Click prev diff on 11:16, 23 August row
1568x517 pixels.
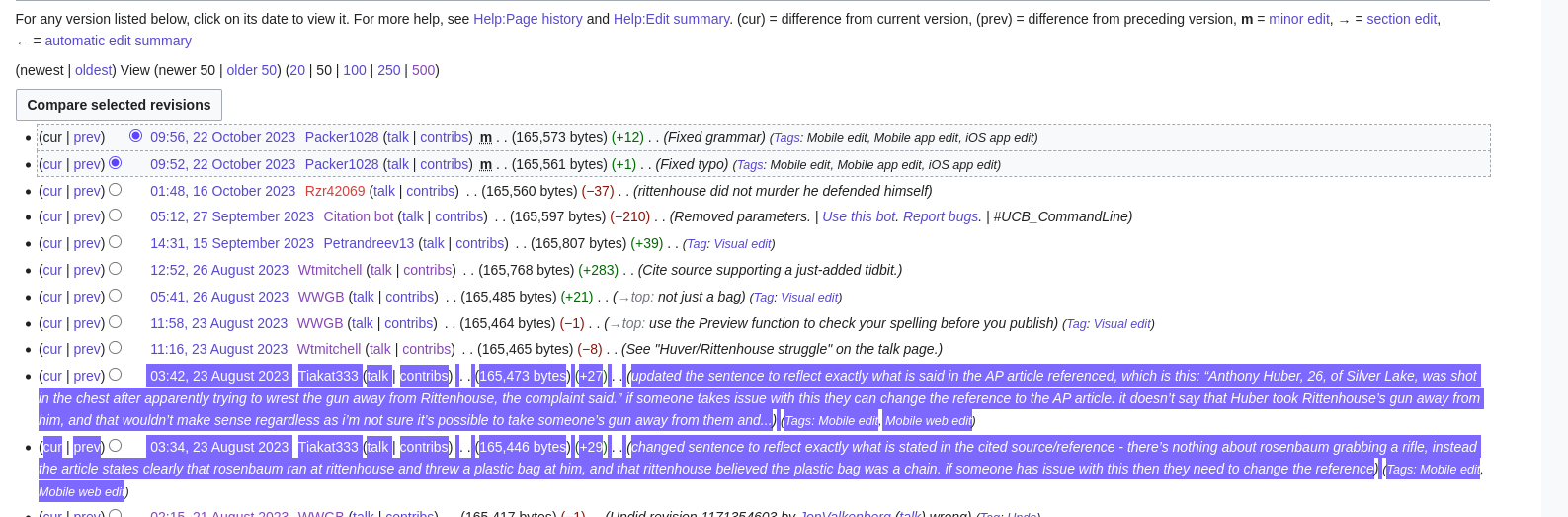(87, 349)
